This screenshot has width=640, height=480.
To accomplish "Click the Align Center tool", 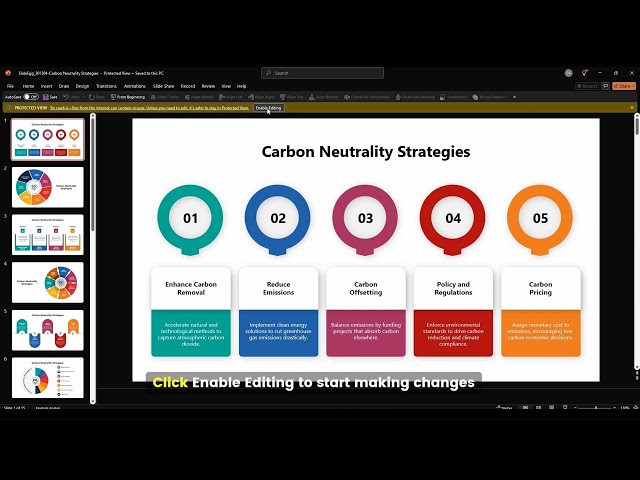I will pos(165,97).
